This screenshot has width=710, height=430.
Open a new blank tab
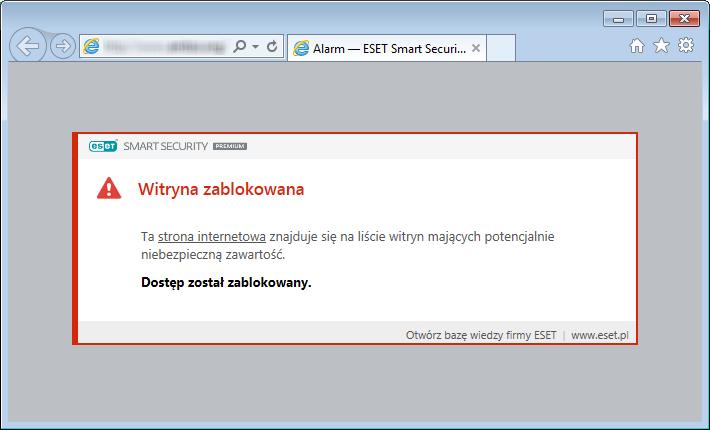click(501, 48)
